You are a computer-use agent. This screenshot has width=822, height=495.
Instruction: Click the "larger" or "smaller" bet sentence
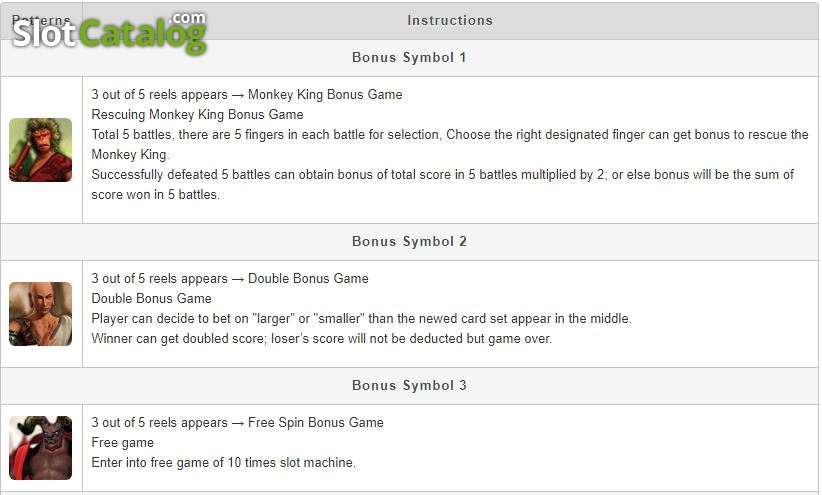point(361,318)
